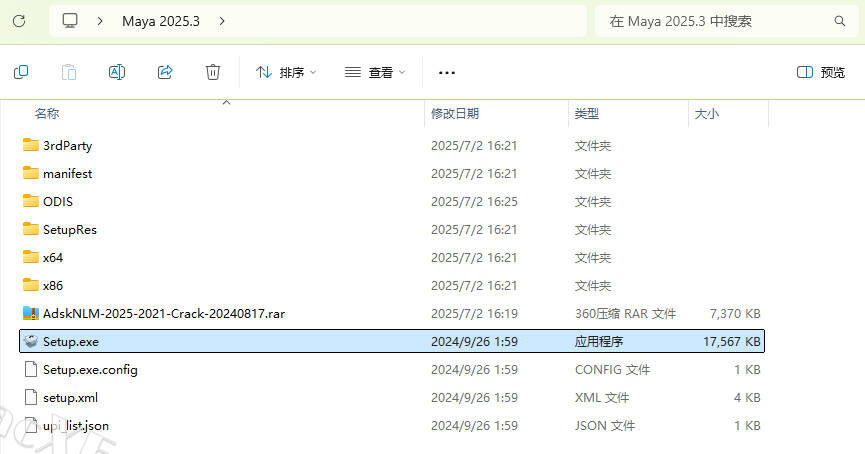Select the x64 folder icon
865x454 pixels.
tap(31, 258)
